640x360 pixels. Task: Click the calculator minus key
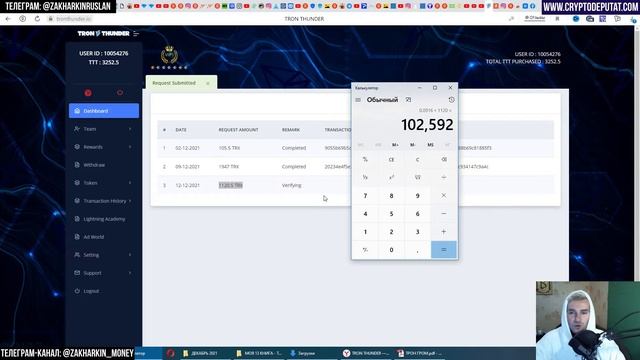(x=444, y=213)
